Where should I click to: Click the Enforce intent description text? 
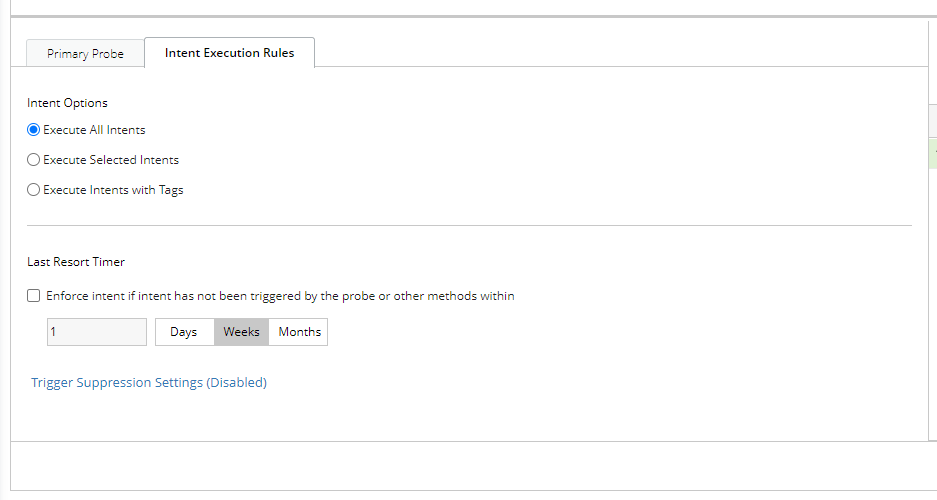click(280, 296)
